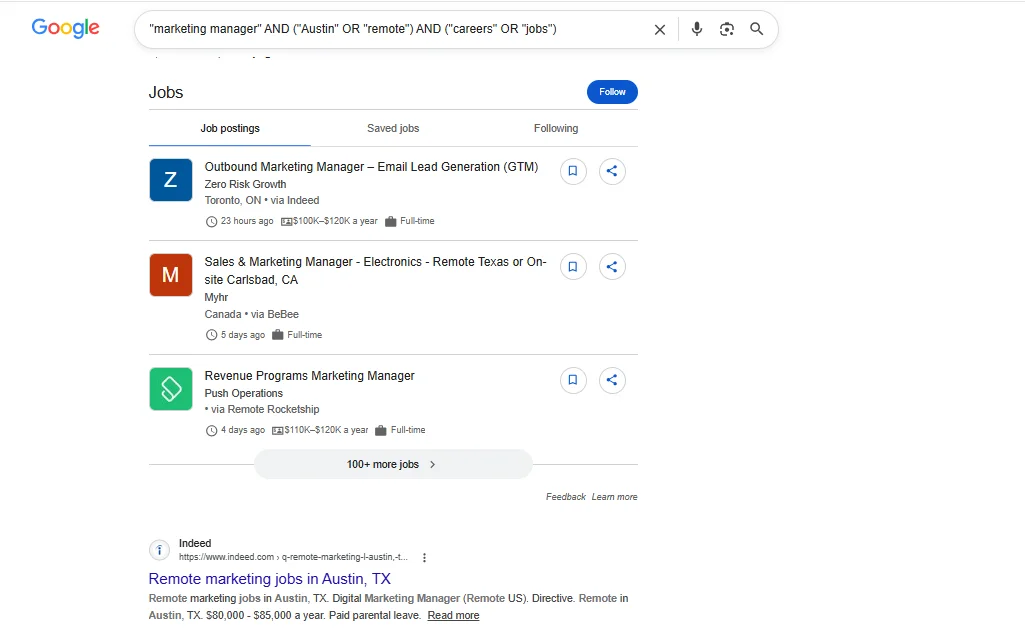Open Outbound Marketing Manager job posting
The image size is (1025, 639).
pyautogui.click(x=371, y=167)
